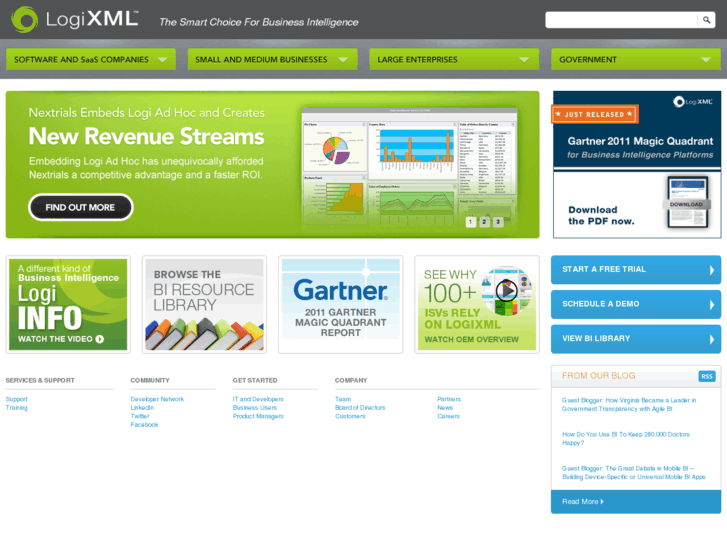Click arrow icon beside Watch The Video
This screenshot has height=545, width=727.
tap(100, 339)
